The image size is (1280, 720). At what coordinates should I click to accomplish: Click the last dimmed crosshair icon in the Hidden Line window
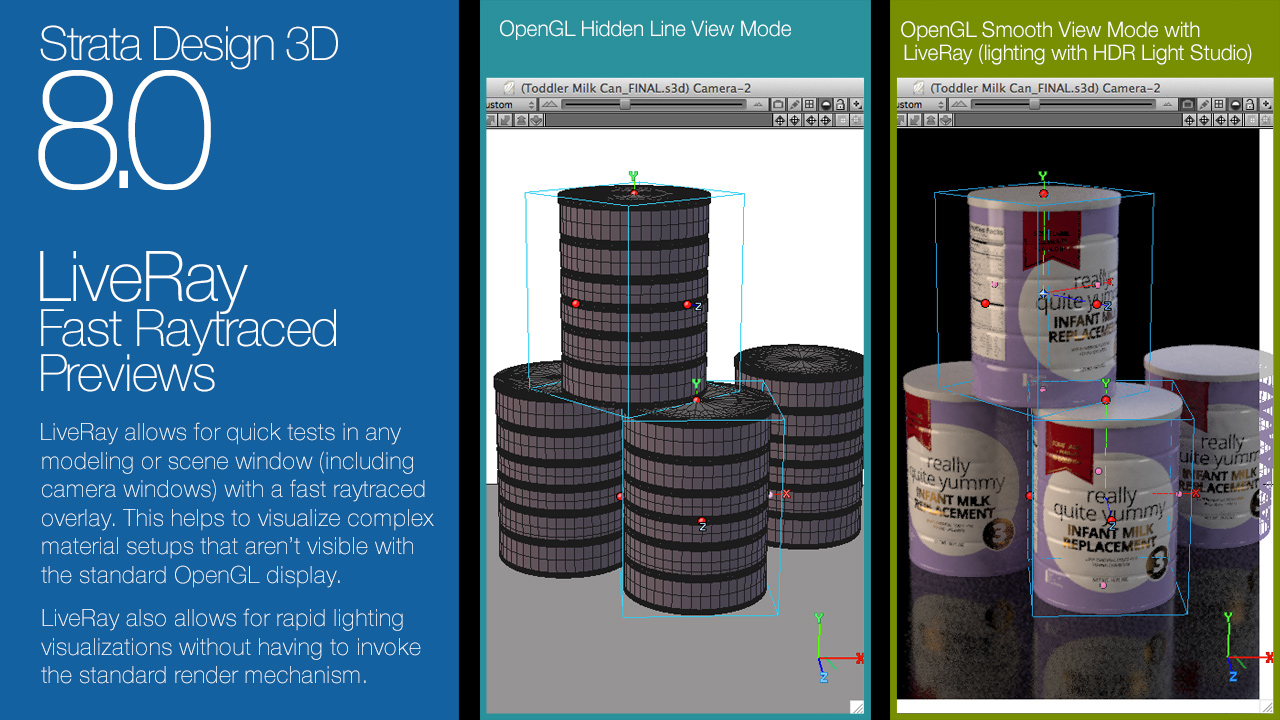856,120
